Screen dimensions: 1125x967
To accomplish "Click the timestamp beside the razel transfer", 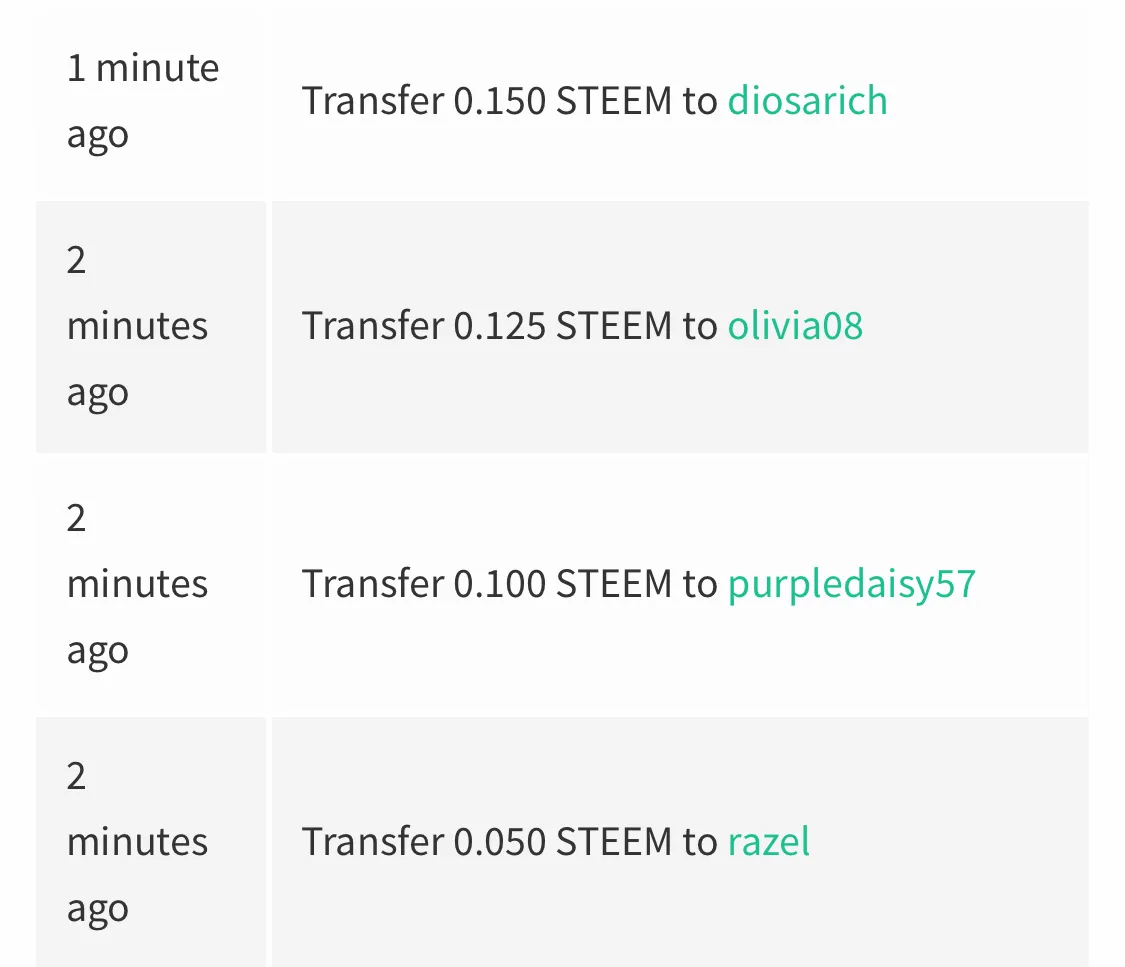I will coord(137,842).
